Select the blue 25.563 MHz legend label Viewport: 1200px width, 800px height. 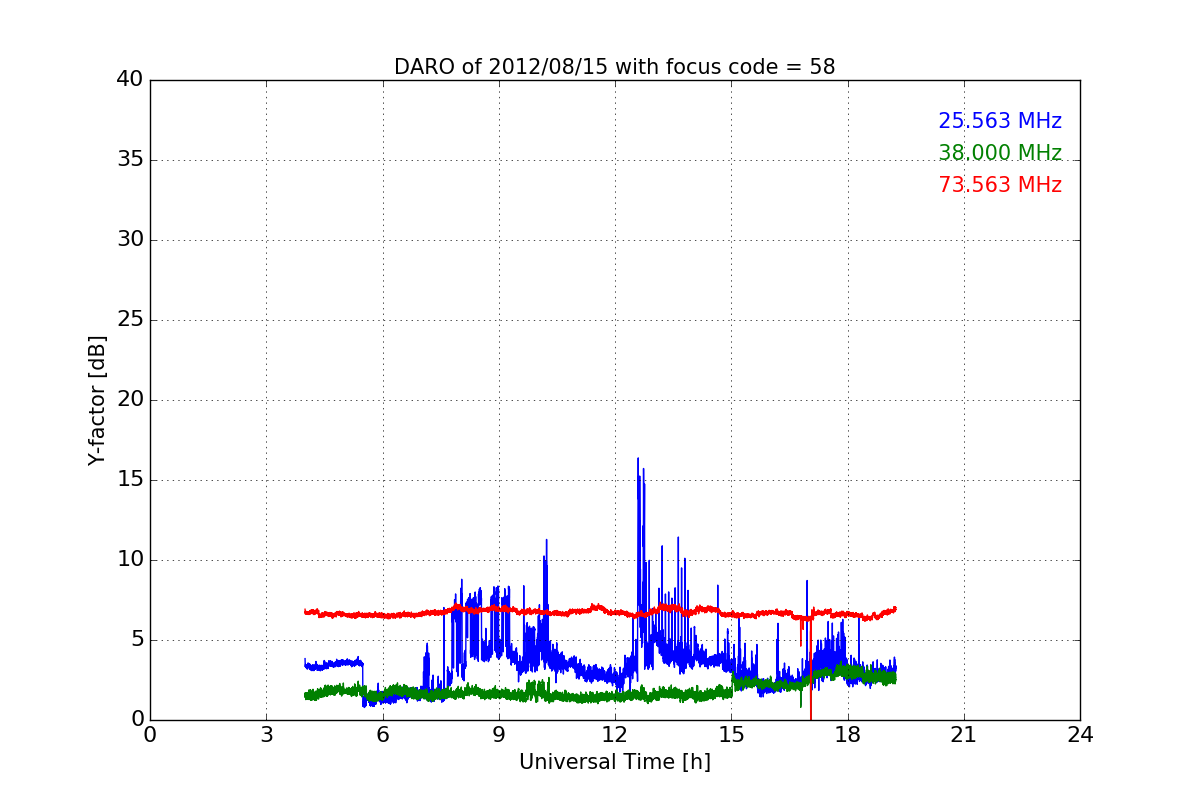1000,121
